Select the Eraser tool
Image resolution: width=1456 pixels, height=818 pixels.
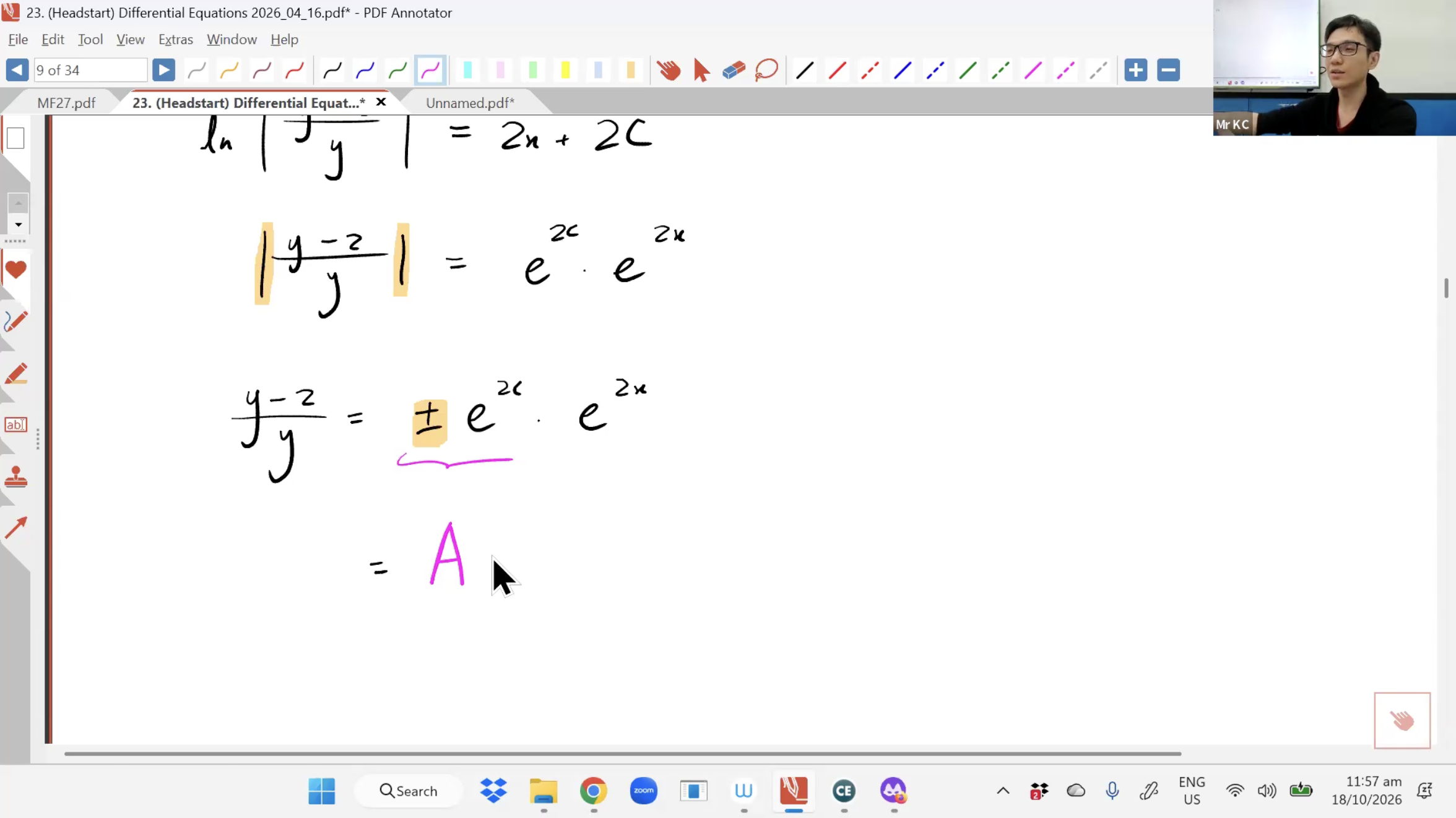pyautogui.click(x=734, y=70)
